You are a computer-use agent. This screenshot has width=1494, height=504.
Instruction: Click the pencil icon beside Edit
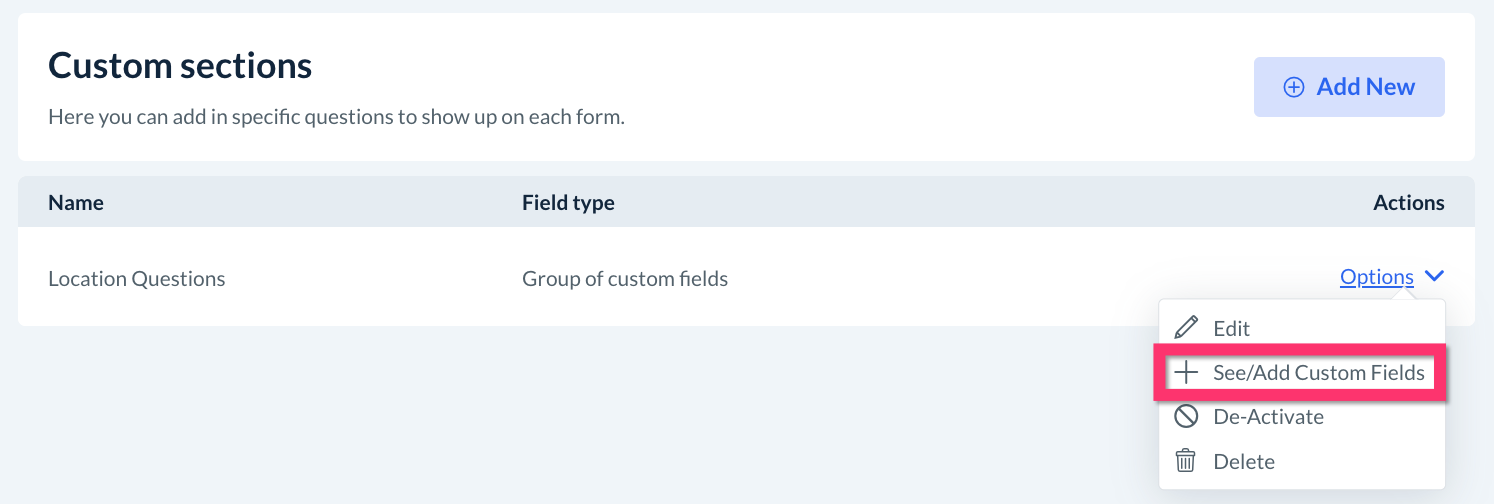pos(1186,328)
